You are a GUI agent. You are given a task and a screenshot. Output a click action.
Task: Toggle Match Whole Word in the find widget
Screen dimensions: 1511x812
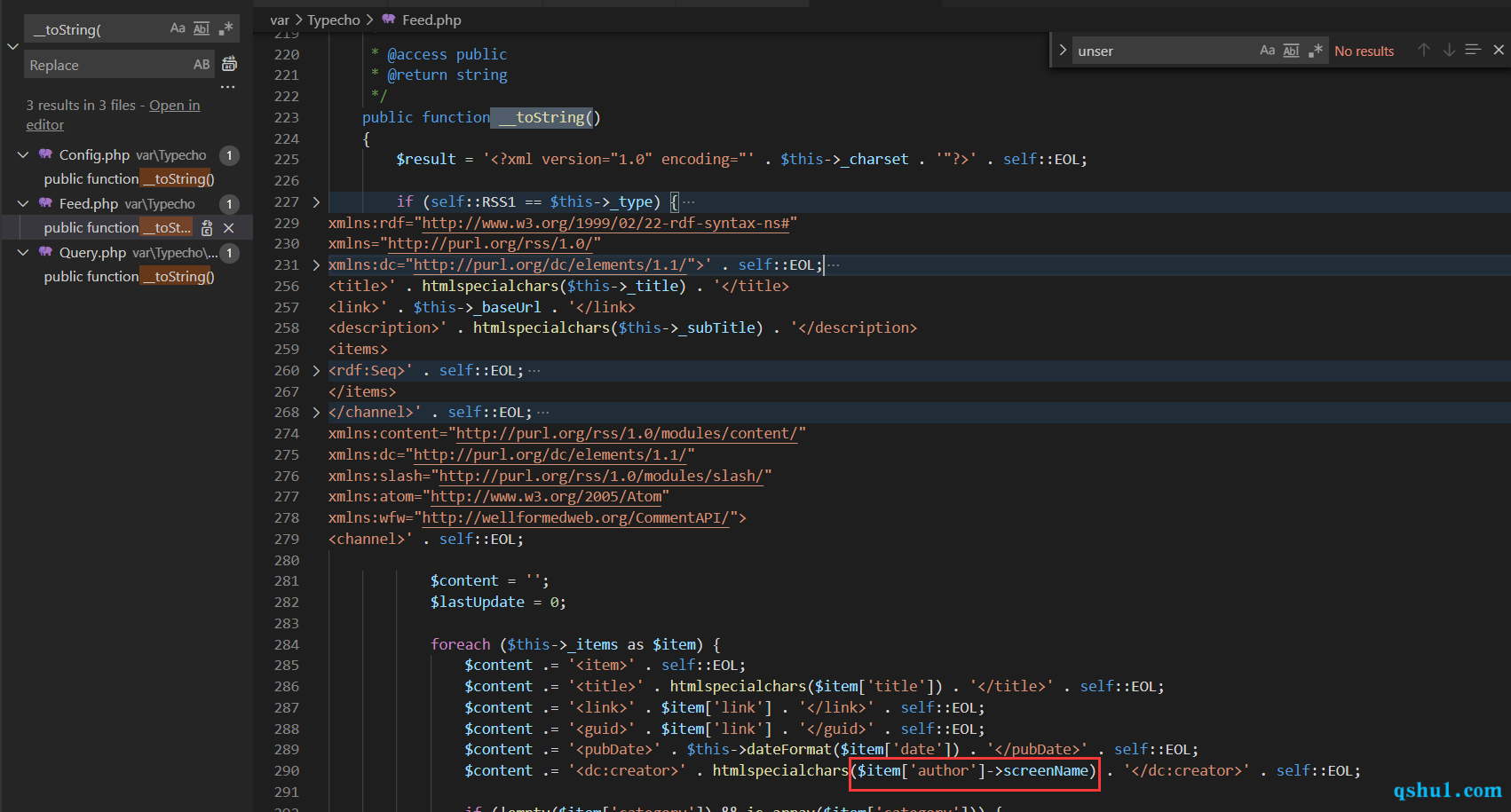pyautogui.click(x=1291, y=51)
